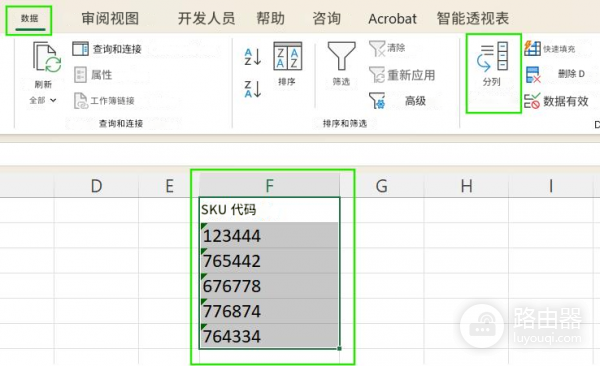The image size is (600, 366).
Task: Switch to the 审阅视图 tab
Action: coord(110,18)
